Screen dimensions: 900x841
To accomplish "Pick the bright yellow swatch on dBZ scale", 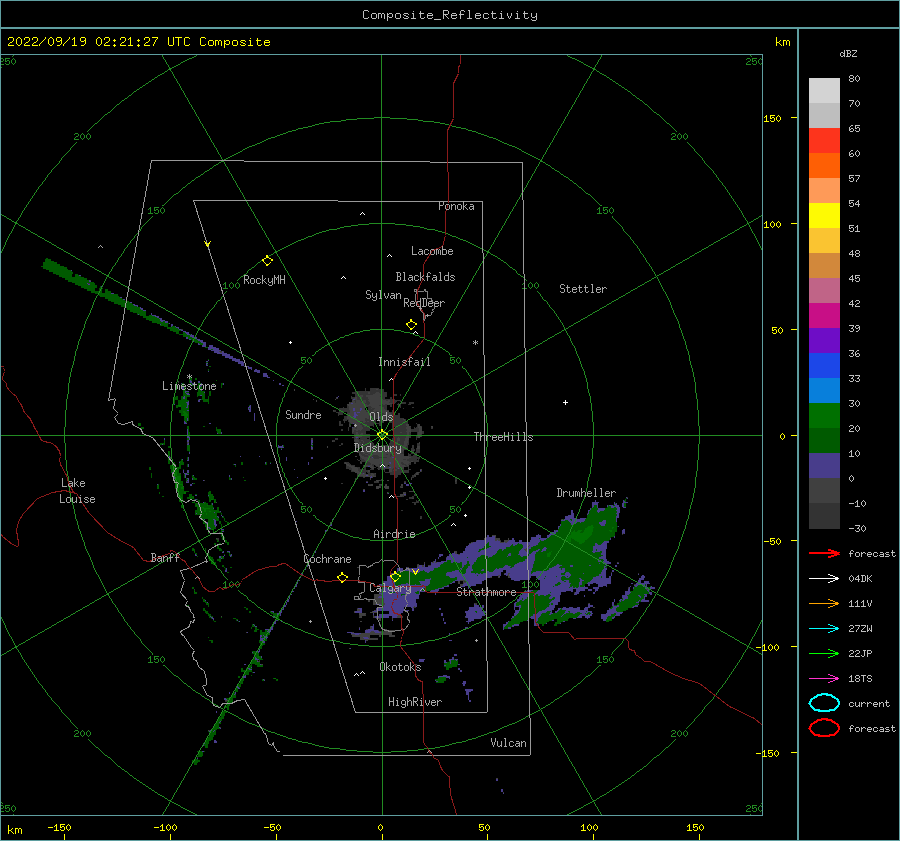I will click(x=824, y=216).
